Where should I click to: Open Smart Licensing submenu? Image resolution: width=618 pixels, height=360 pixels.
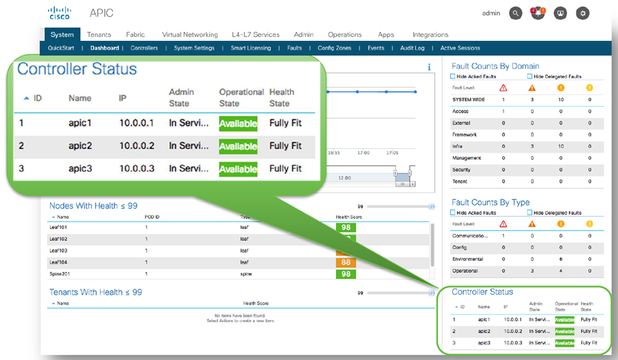[x=251, y=48]
